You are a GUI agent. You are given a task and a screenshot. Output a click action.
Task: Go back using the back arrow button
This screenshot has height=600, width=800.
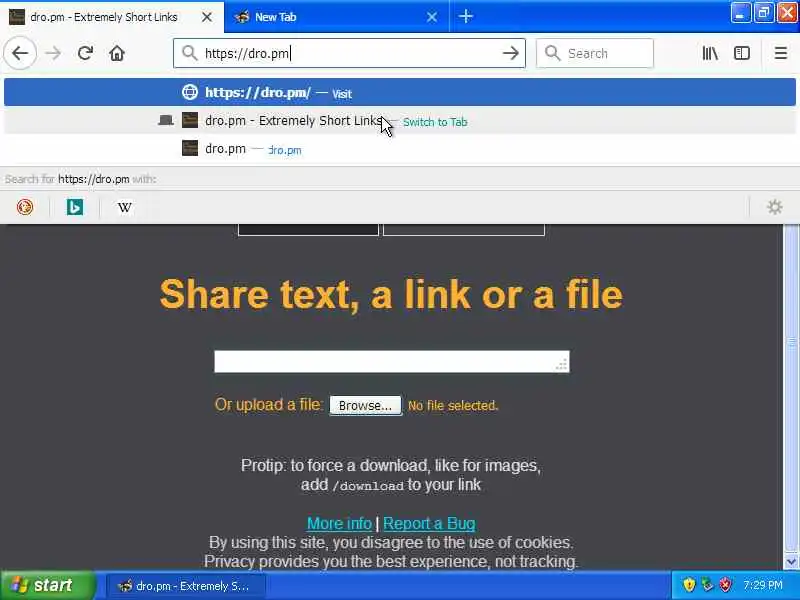point(20,53)
